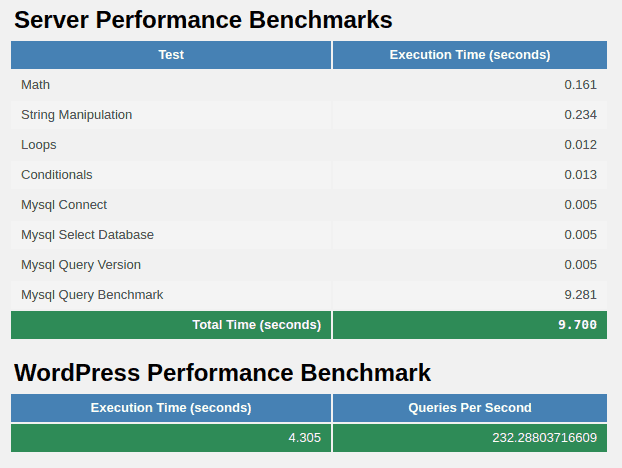622x468 pixels.
Task: Select the Mysql Connect row label
Action: click(x=64, y=205)
